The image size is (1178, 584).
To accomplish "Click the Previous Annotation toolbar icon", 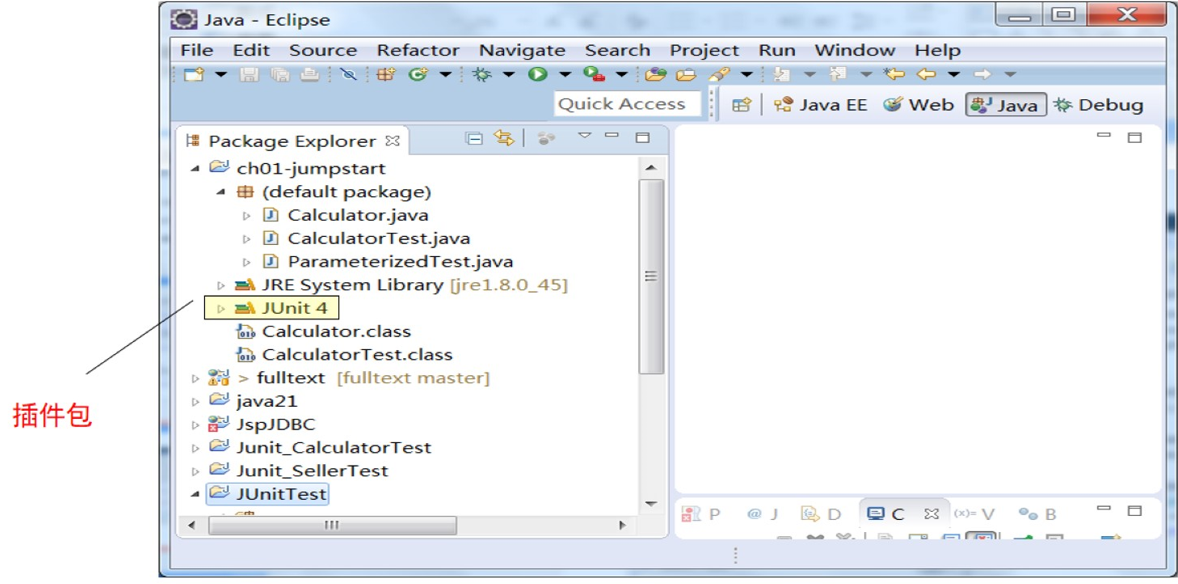I will pos(838,74).
